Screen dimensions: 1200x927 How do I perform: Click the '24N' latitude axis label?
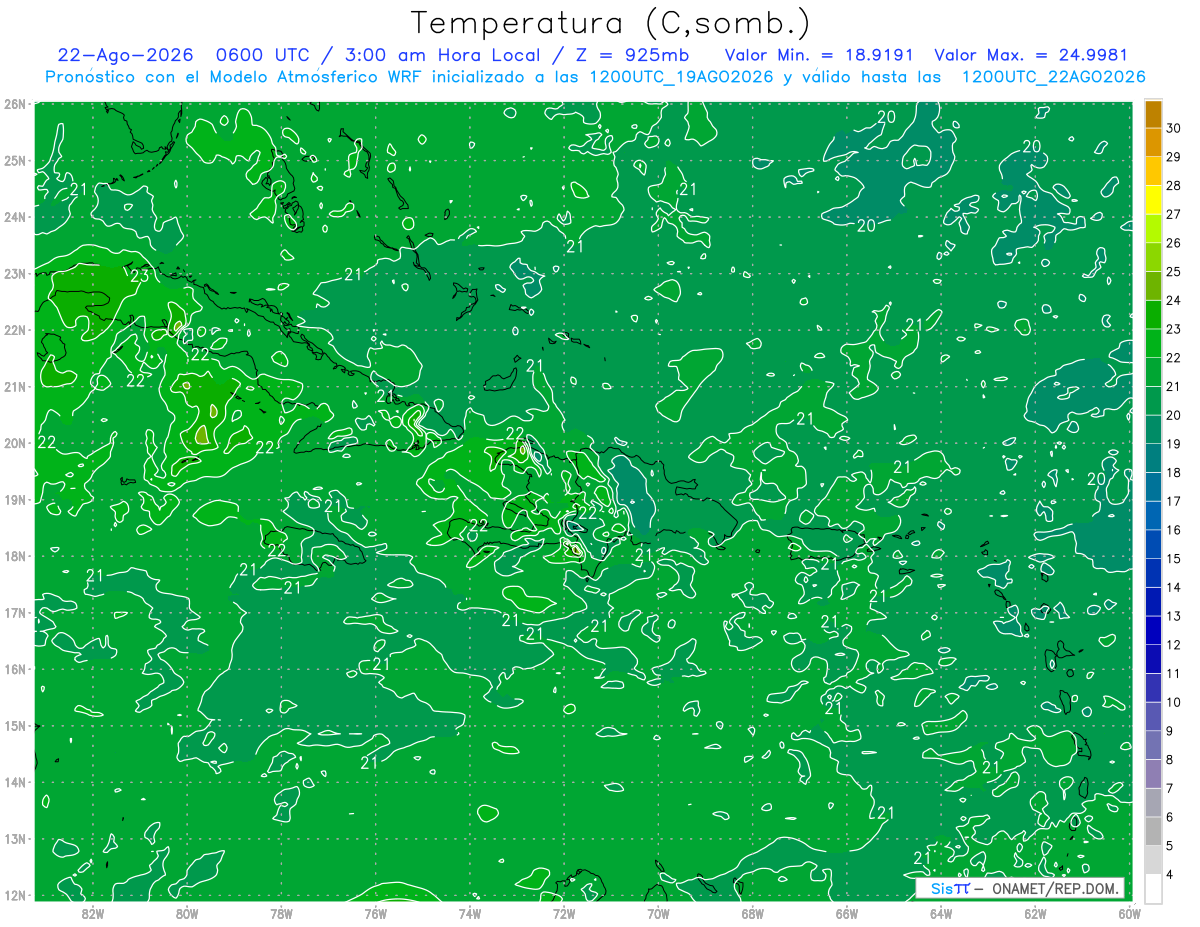pos(14,217)
